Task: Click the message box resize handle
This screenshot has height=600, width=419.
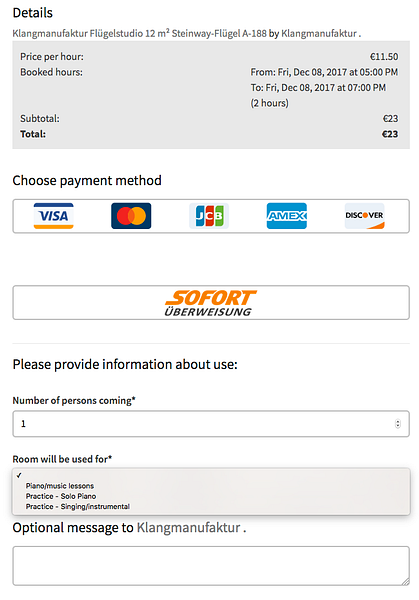Action: [405, 581]
